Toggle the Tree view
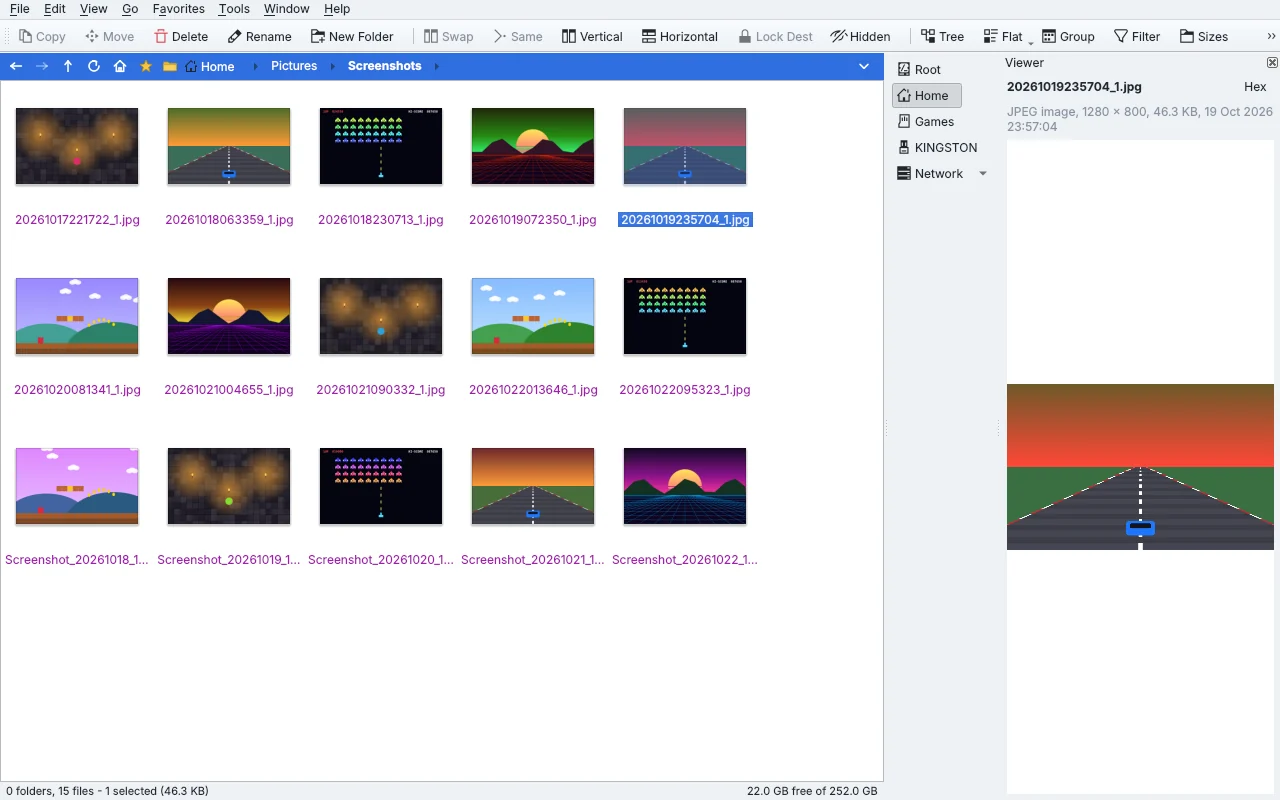The image size is (1280, 800). (942, 36)
